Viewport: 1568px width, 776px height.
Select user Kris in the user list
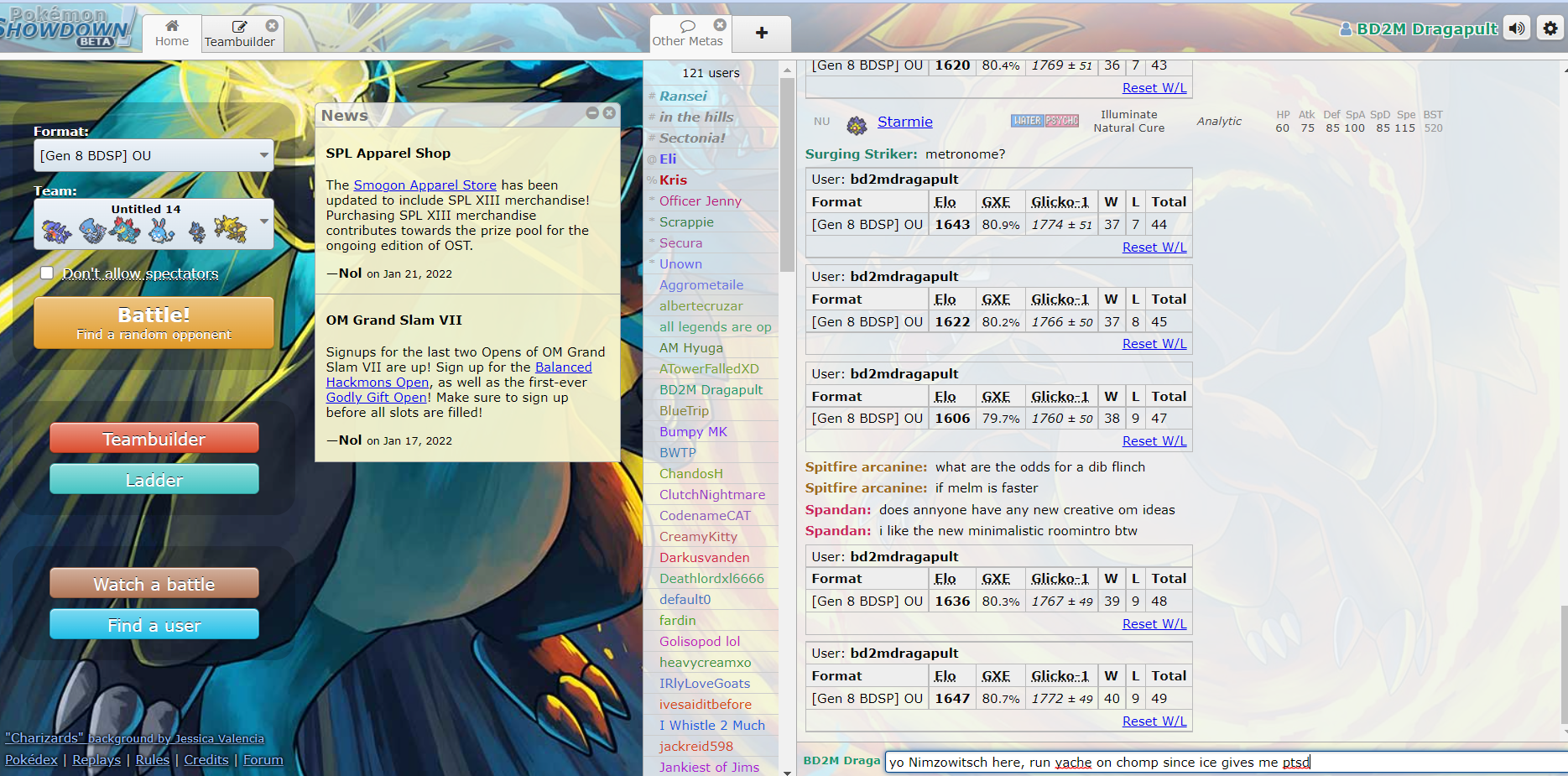(711, 180)
